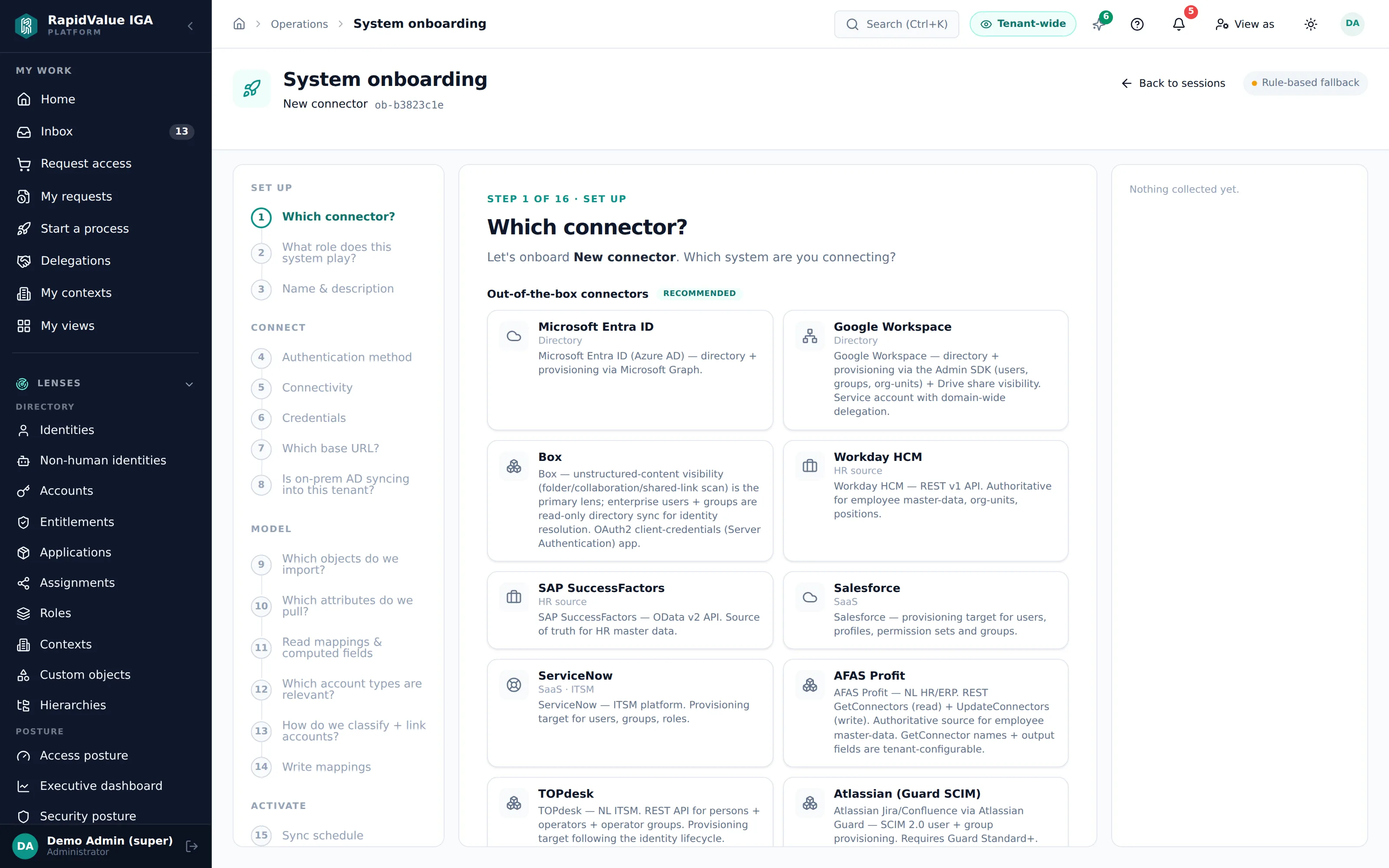This screenshot has width=1389, height=868.
Task: Open Non-human identities
Action: 105,460
